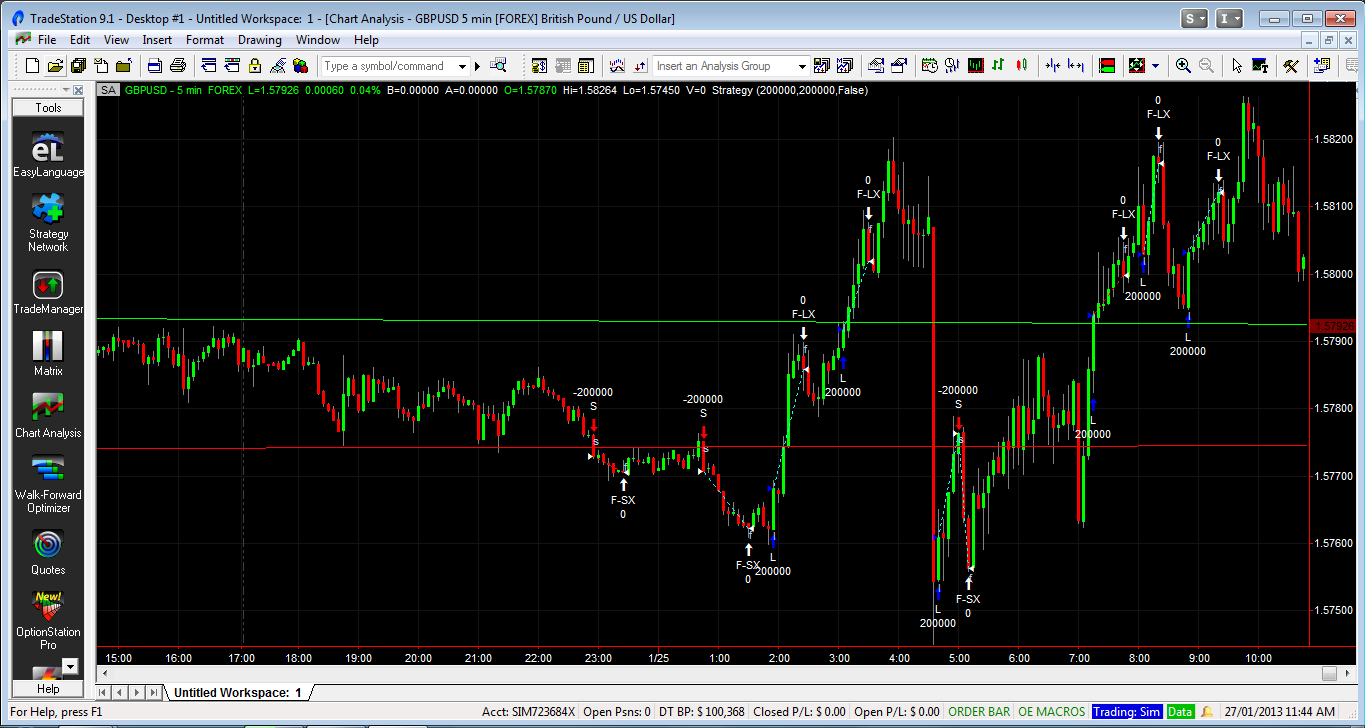
Task: Click the red and green flag icon
Action: click(1107, 66)
